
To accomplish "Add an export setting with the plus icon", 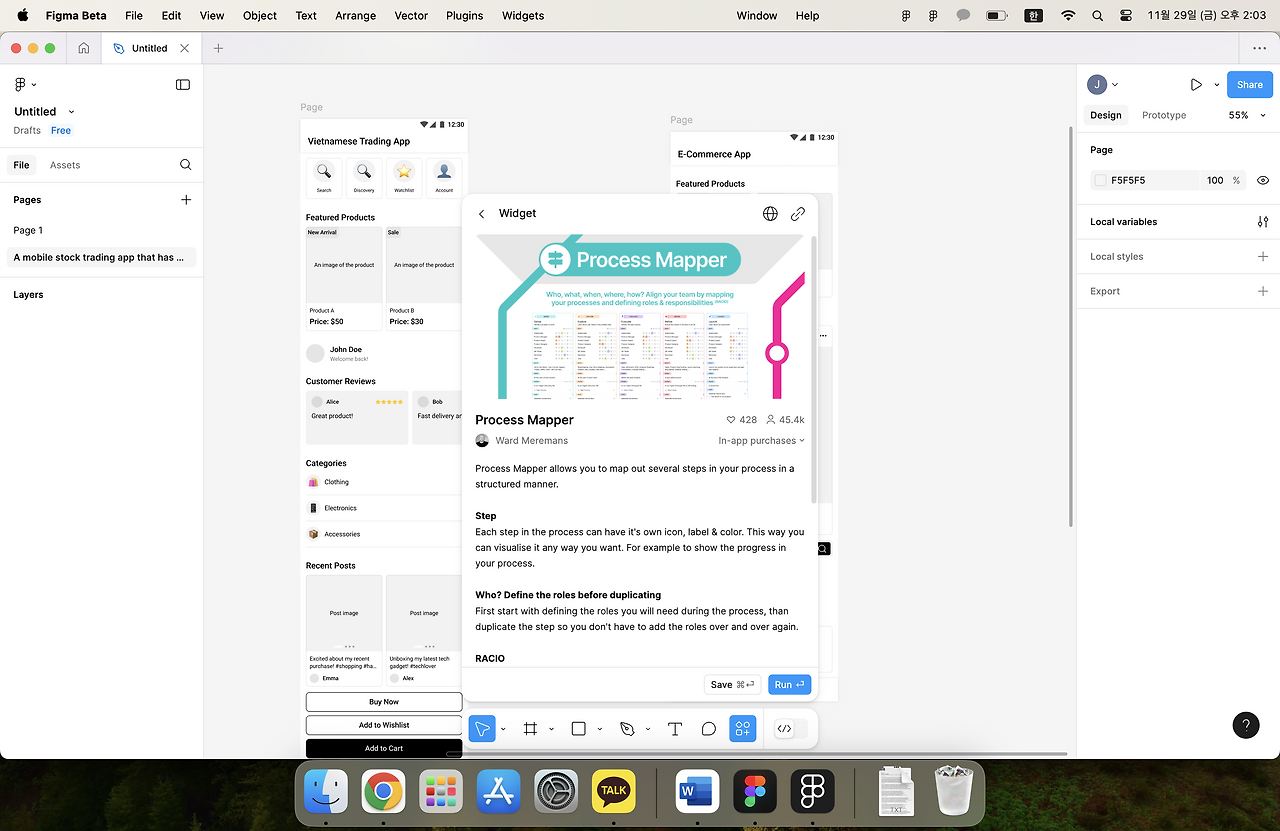I will tap(1263, 291).
